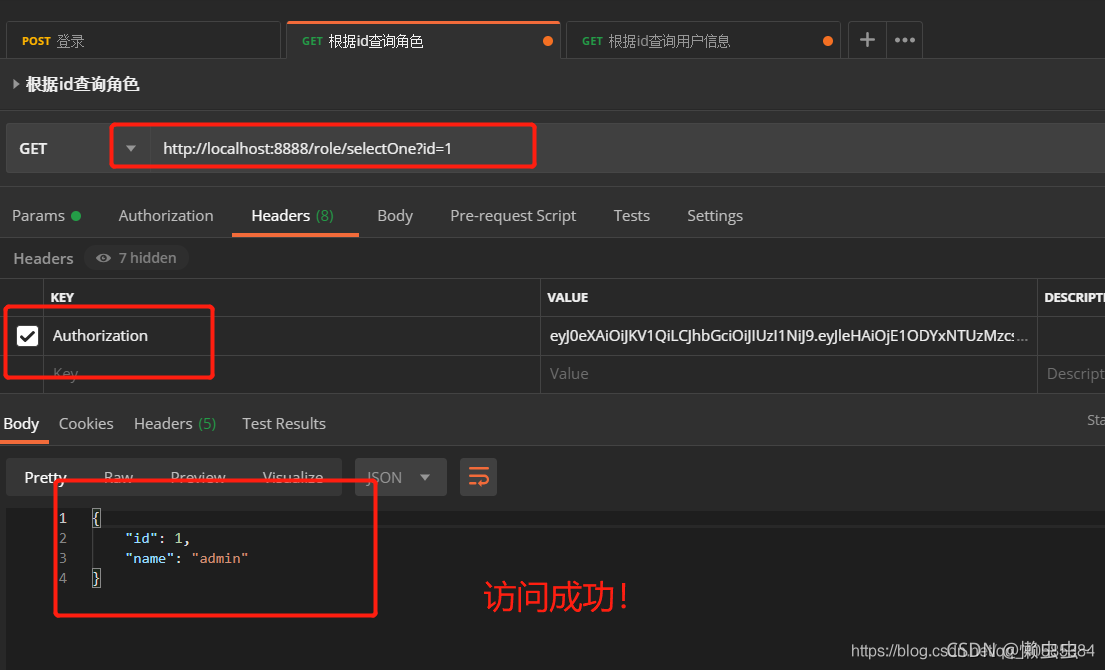The image size is (1105, 670).
Task: Open a new request tab with plus icon
Action: pos(867,40)
